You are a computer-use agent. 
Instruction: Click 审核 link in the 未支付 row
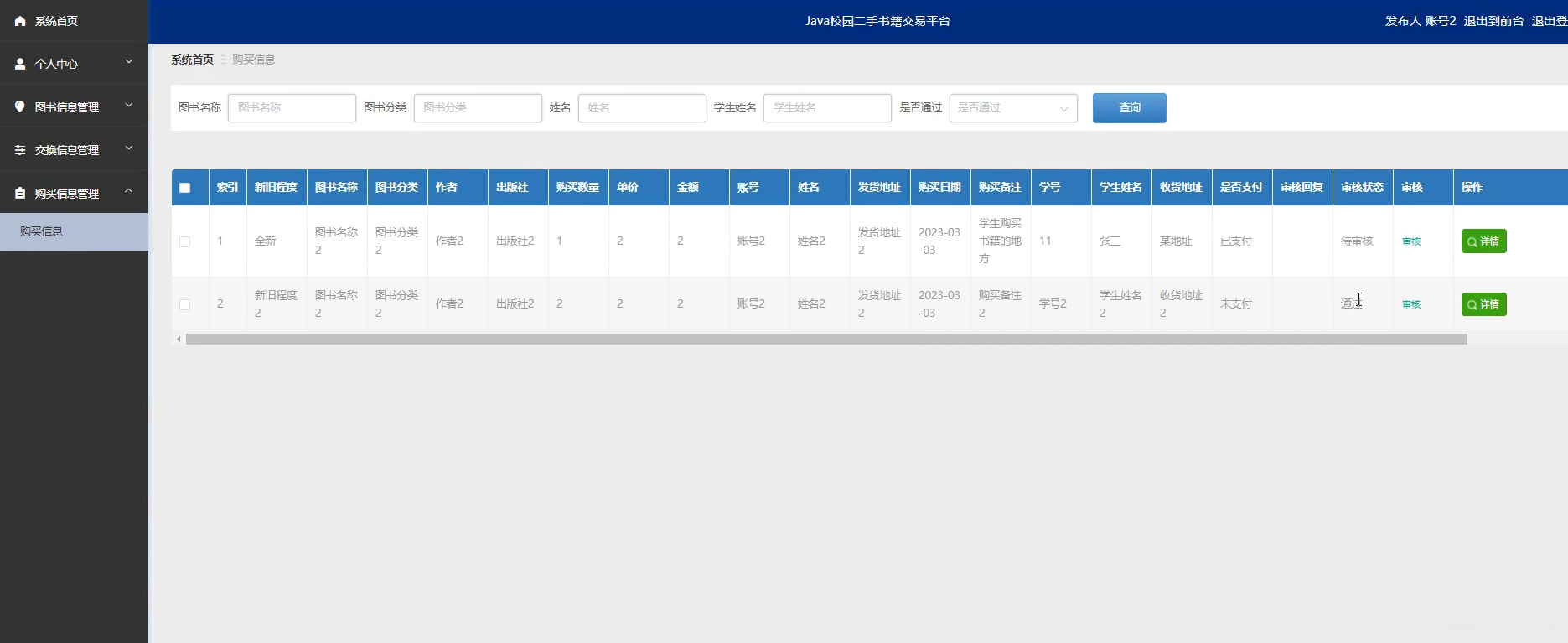[x=1411, y=304]
